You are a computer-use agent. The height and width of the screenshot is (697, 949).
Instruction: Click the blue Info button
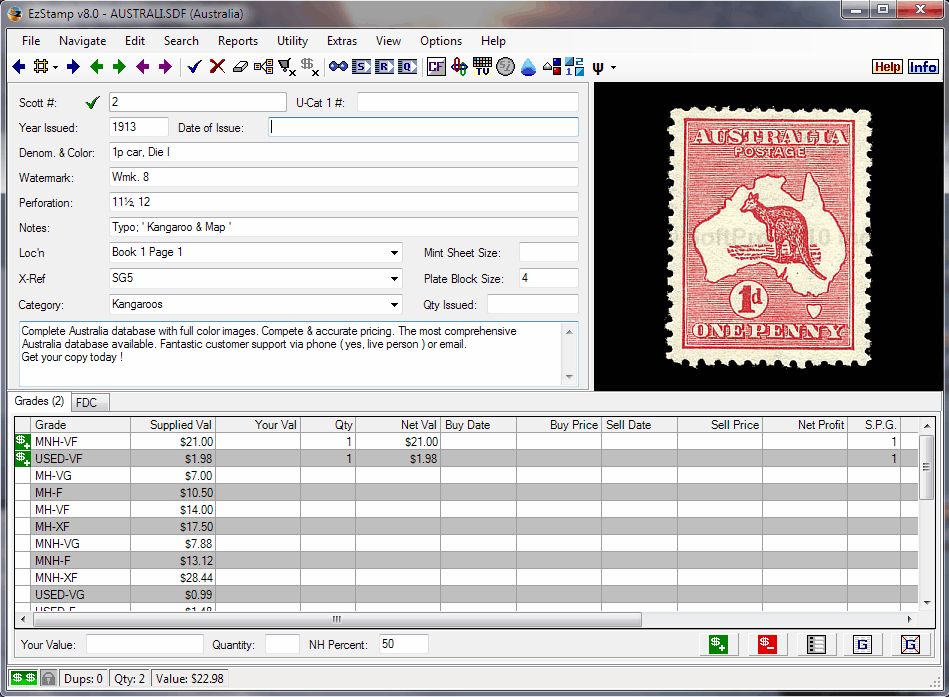923,67
